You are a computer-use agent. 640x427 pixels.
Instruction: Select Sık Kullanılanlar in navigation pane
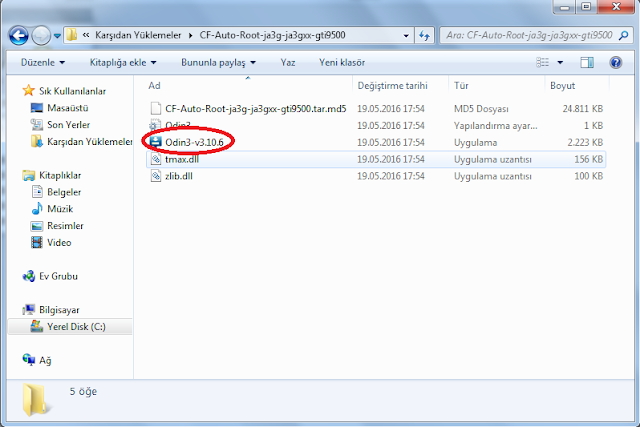[x=72, y=91]
